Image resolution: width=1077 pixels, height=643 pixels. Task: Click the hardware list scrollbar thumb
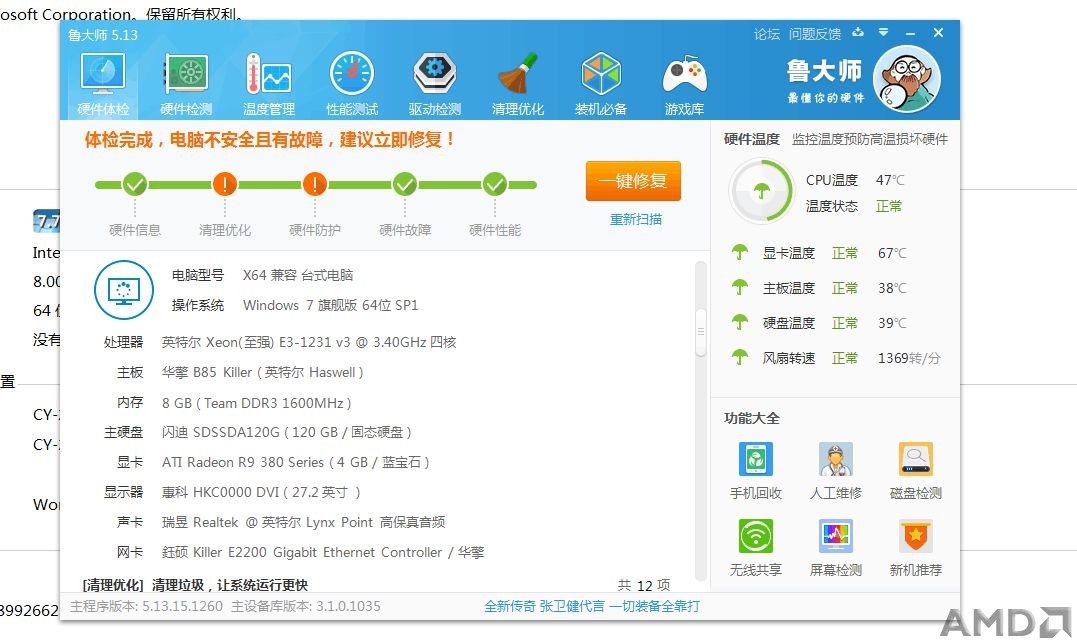(701, 332)
